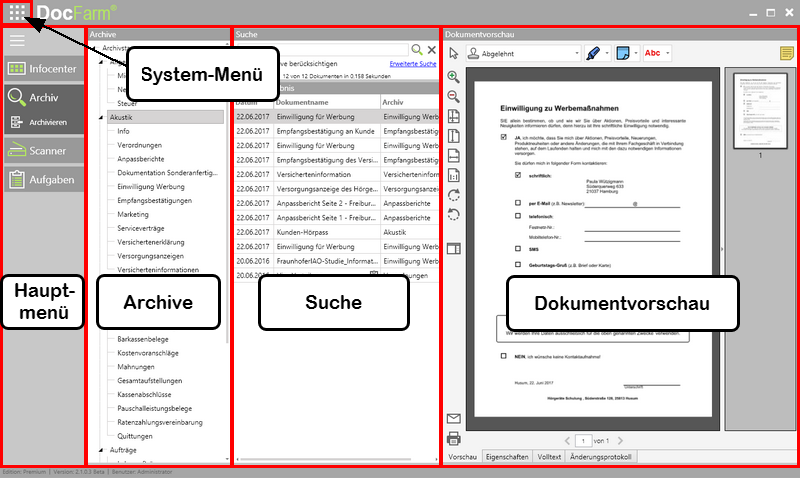The height and width of the screenshot is (478, 800).
Task: Click the print icon below the preview
Action: (x=453, y=438)
